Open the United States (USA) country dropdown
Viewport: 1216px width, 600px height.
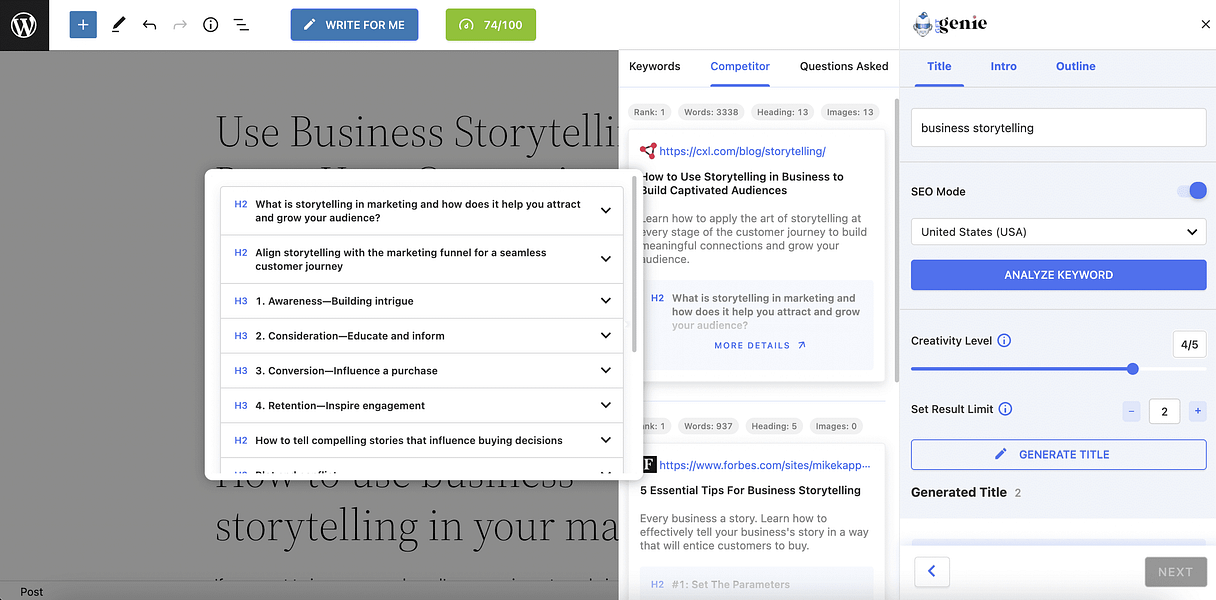point(1058,232)
